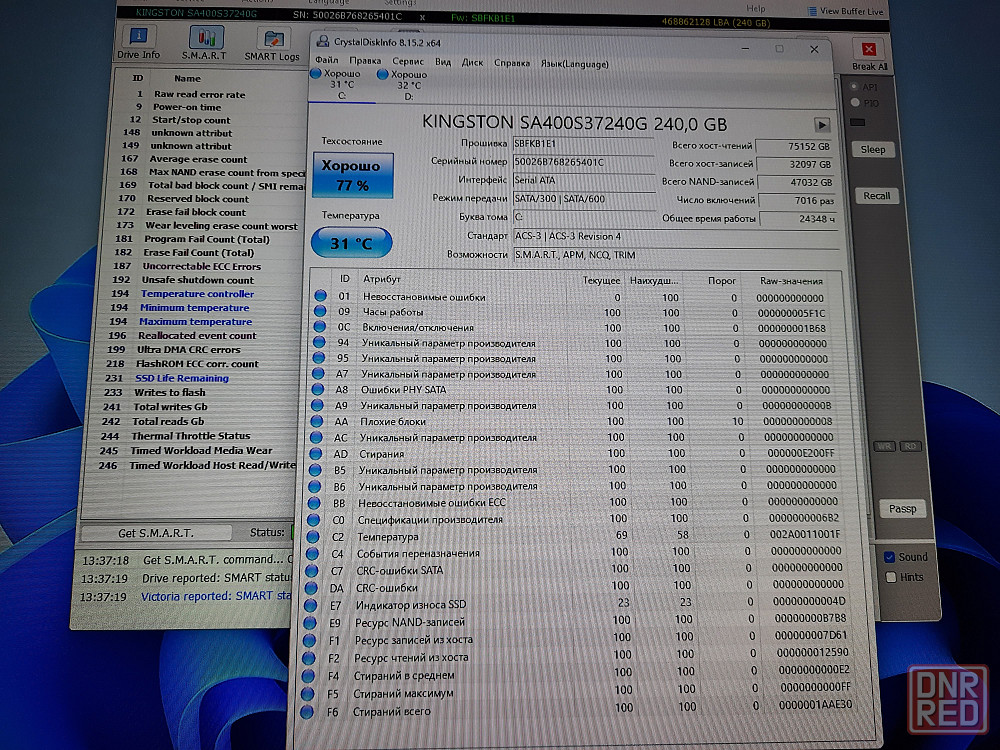Click the Хорошо 77 % health status button
Viewport: 1000px width, 750px height.
pyautogui.click(x=353, y=175)
